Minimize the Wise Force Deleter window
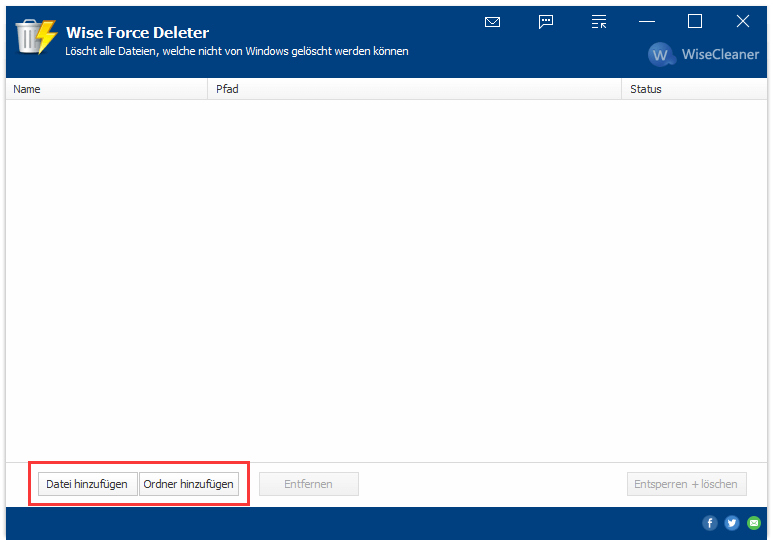Screen dimensions: 773x540 [x=647, y=22]
